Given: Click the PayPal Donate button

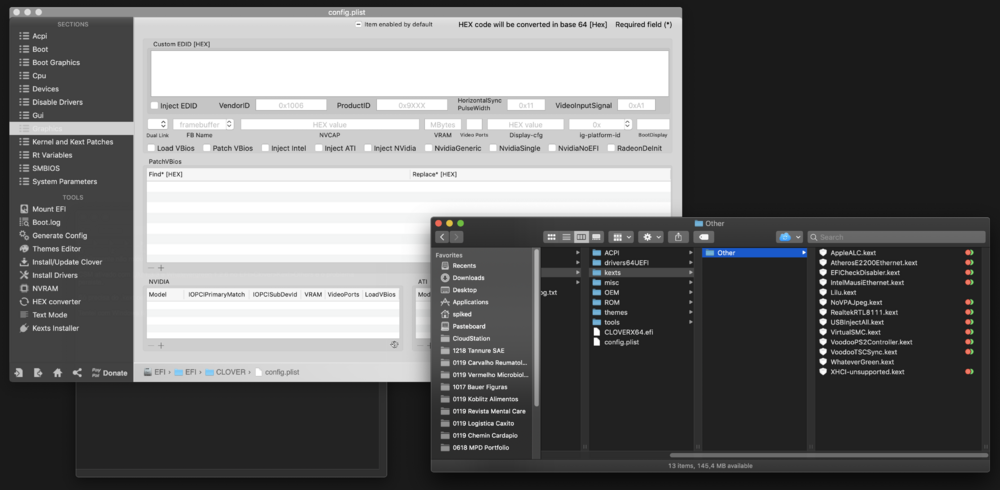Looking at the screenshot, I should pyautogui.click(x=108, y=373).
